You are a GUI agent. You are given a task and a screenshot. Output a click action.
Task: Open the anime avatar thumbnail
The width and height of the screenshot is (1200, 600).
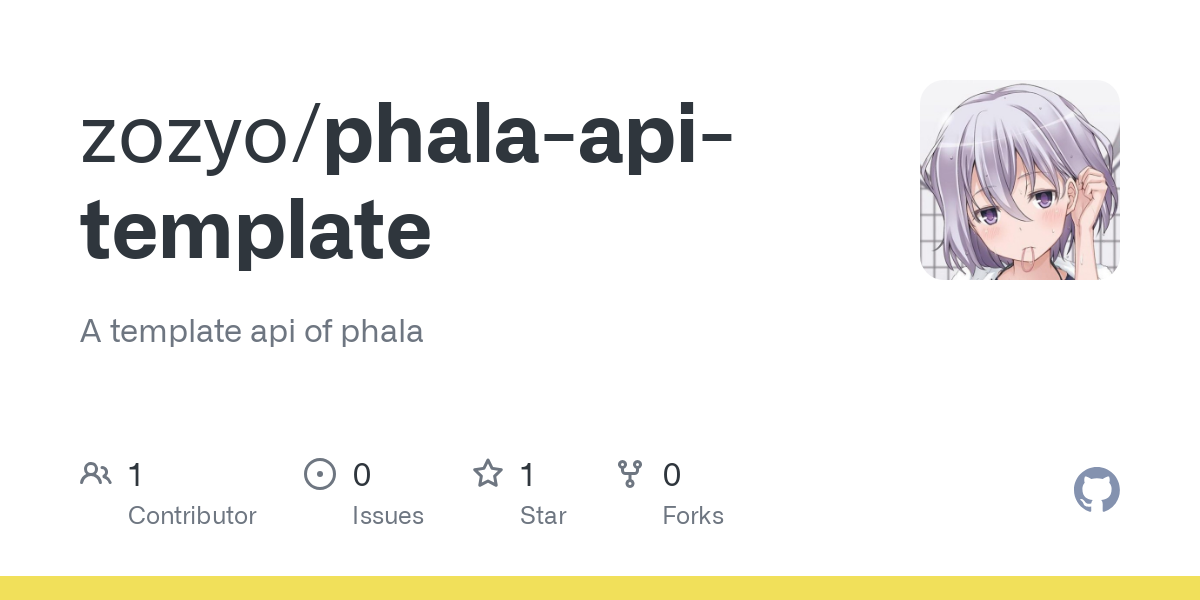click(1020, 180)
